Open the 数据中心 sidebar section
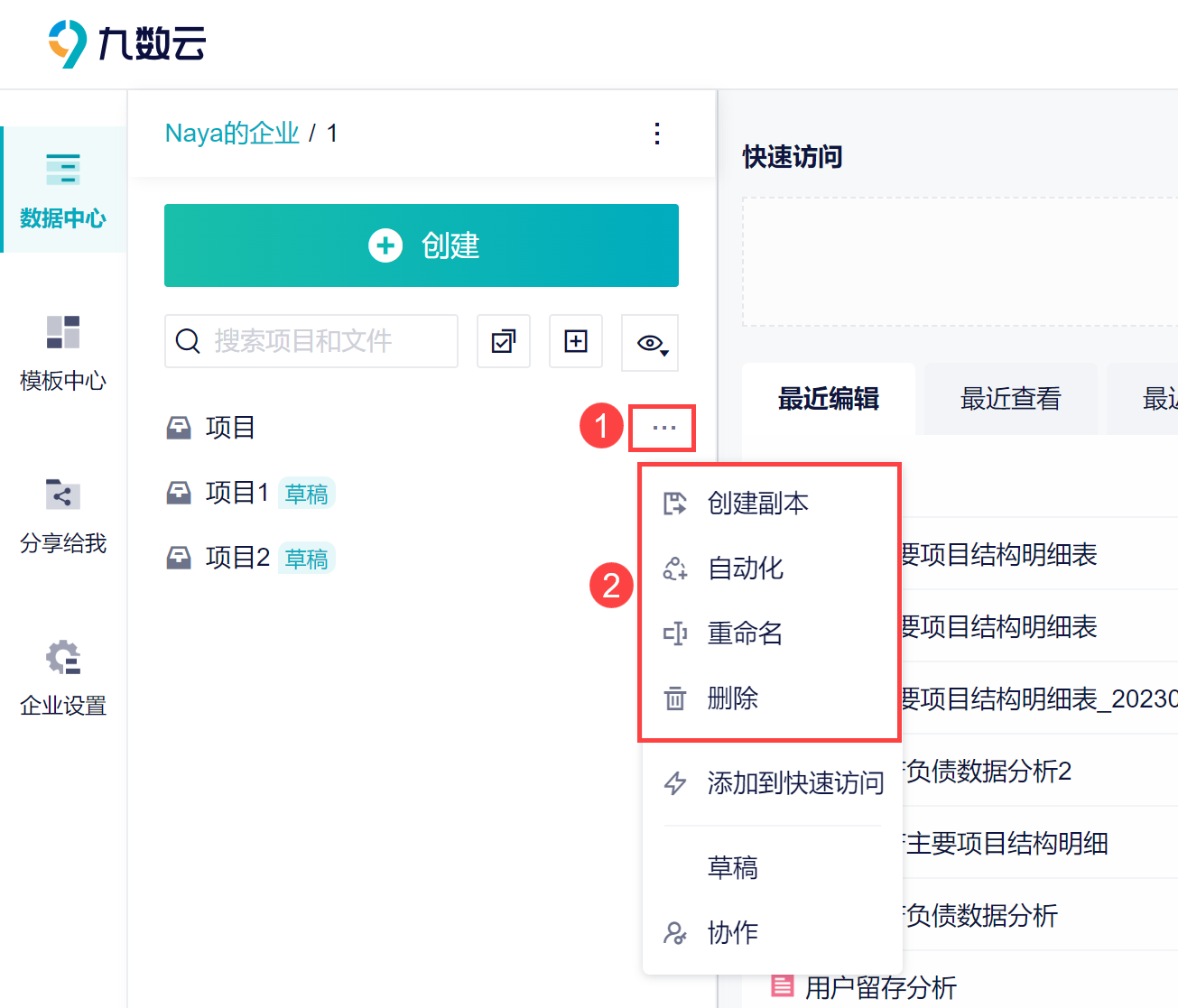Viewport: 1178px width, 1008px height. click(63, 190)
